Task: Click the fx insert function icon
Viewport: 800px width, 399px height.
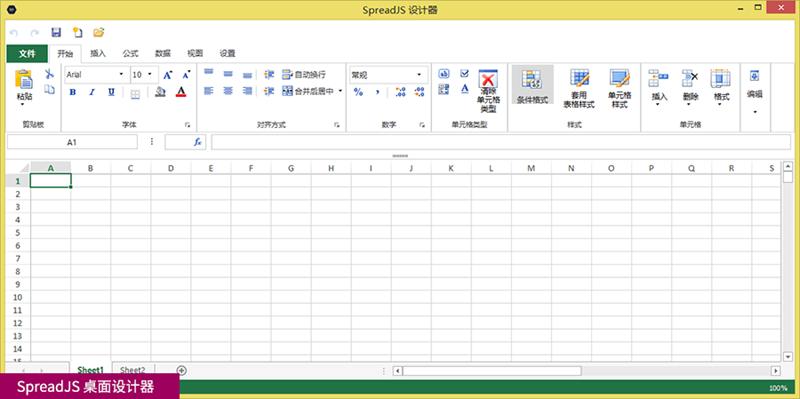Action: point(198,142)
